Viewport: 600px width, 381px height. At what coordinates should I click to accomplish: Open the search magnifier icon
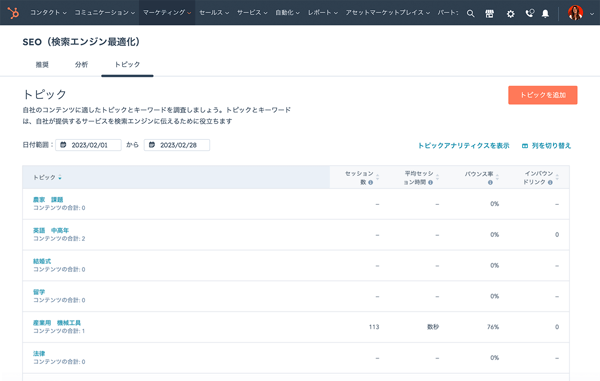[471, 14]
